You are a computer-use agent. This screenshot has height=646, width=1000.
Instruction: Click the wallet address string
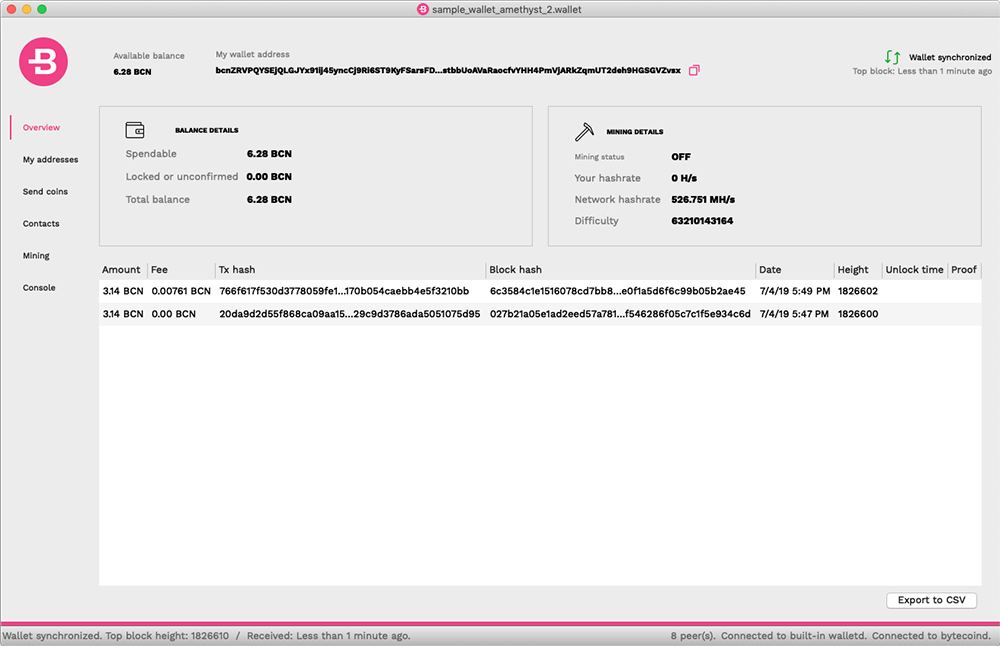tap(448, 70)
